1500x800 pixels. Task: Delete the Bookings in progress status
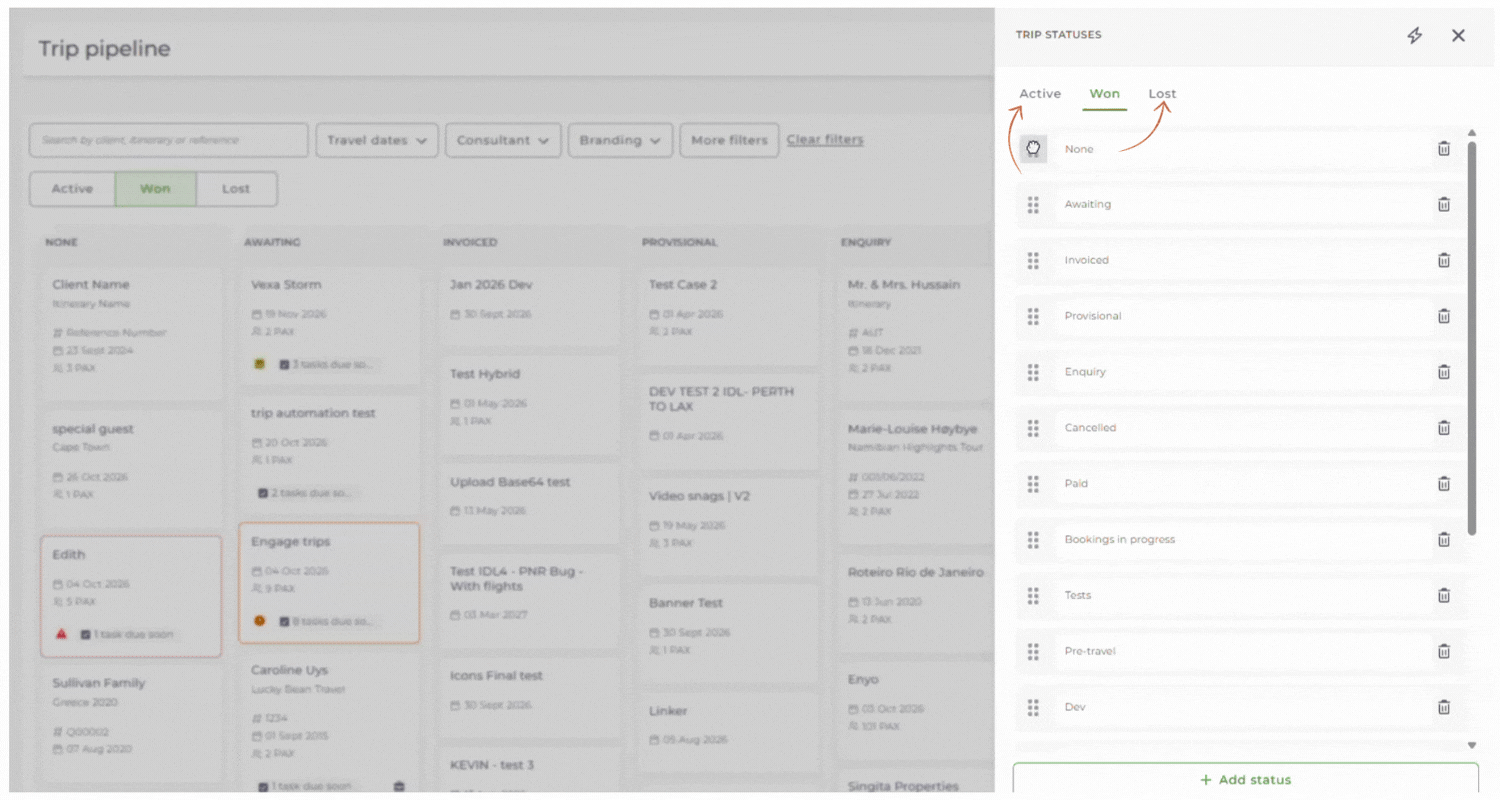[1444, 540]
